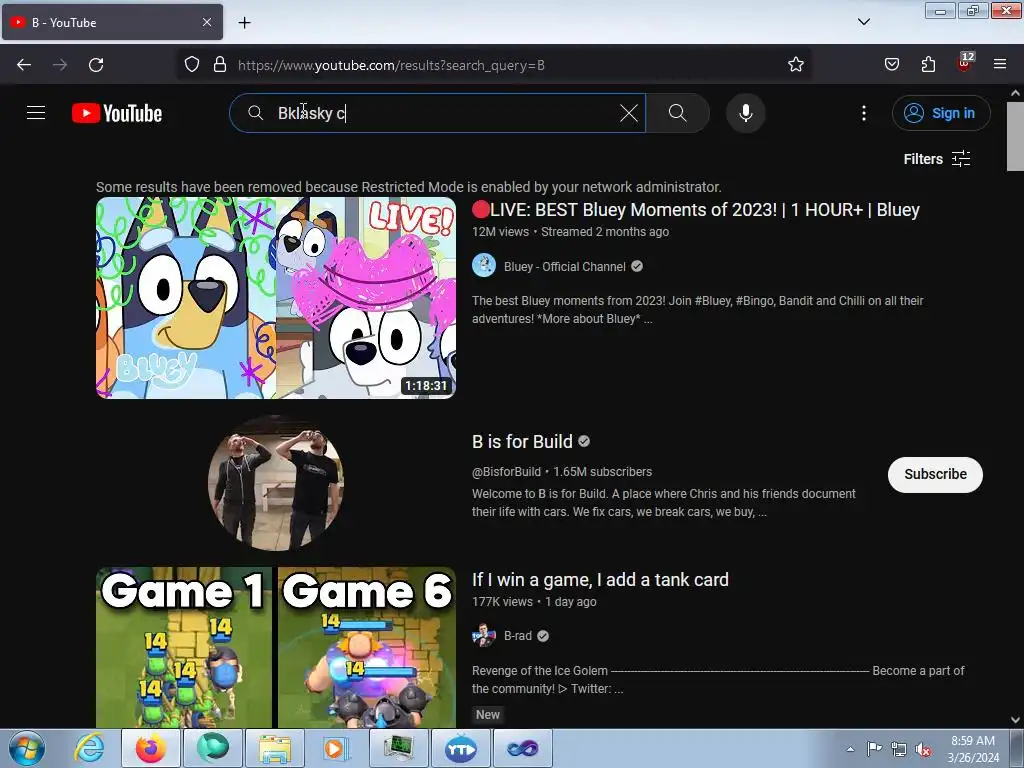This screenshot has width=1024, height=768.
Task: Open the YouTube guide hamburger menu
Action: (x=36, y=113)
